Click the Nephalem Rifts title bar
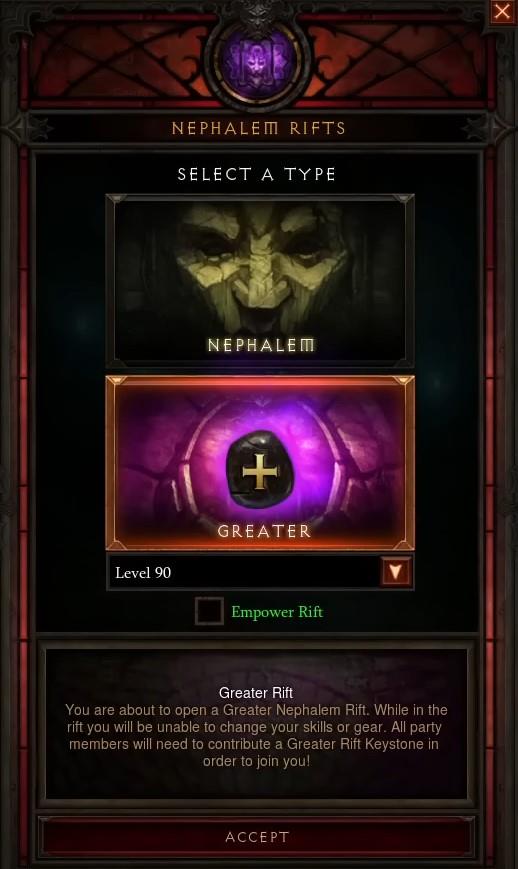This screenshot has height=869, width=518. [x=259, y=128]
